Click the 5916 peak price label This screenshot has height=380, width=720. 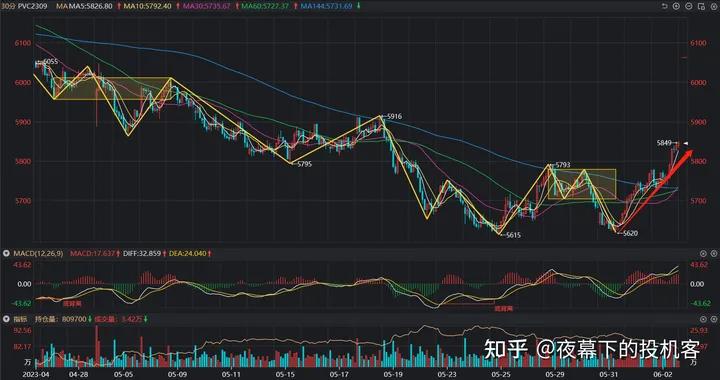point(394,117)
